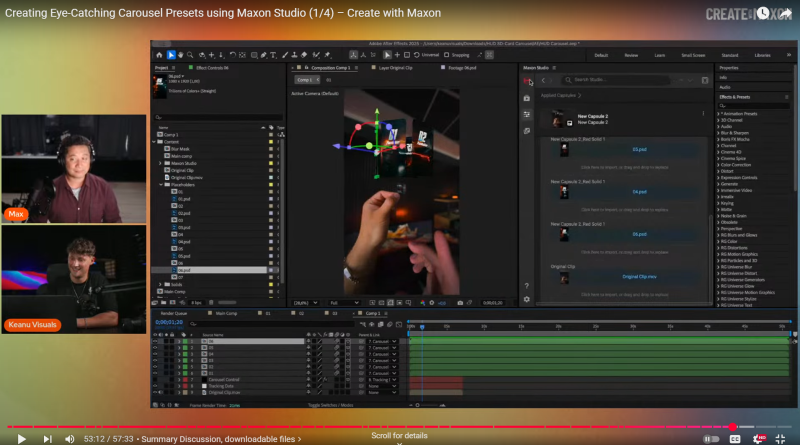Open the Render Queue tab
The width and height of the screenshot is (800, 445).
(x=174, y=313)
